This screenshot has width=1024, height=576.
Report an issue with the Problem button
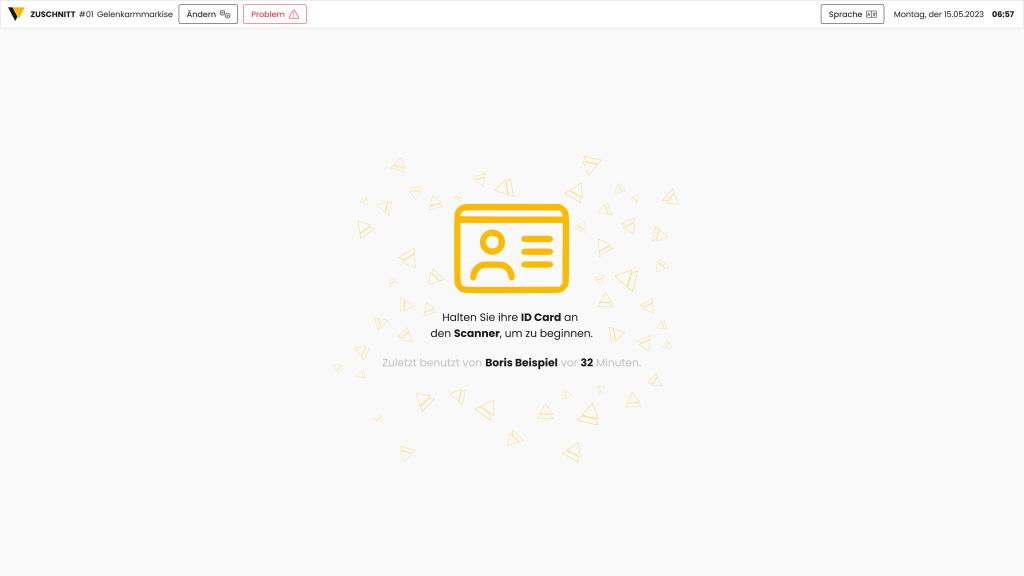[x=274, y=14]
